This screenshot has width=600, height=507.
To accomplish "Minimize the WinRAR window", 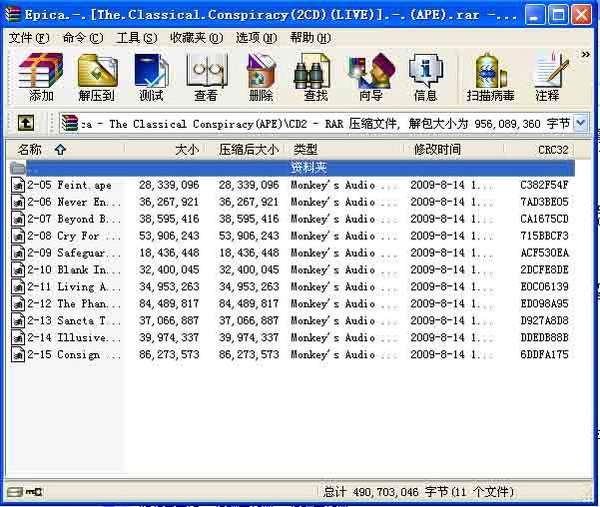I will click(534, 15).
